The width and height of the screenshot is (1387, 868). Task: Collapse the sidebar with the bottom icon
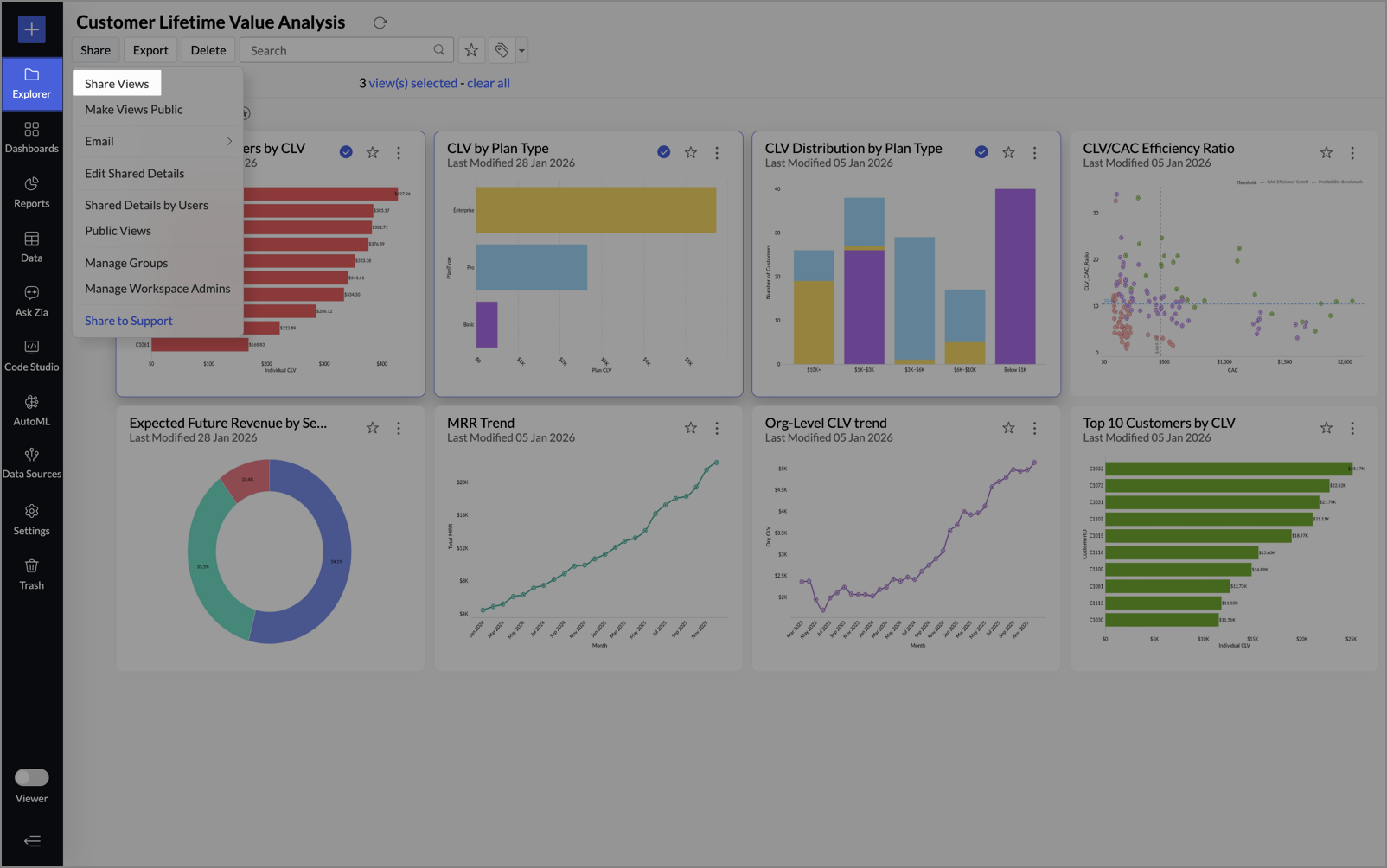tap(32, 841)
